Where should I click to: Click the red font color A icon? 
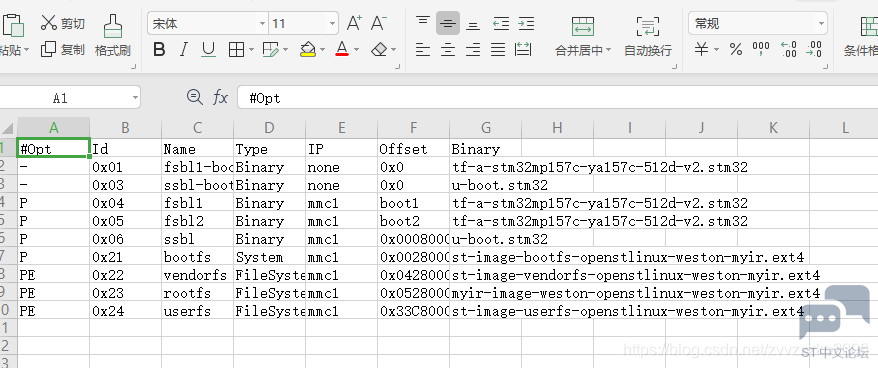coord(342,50)
